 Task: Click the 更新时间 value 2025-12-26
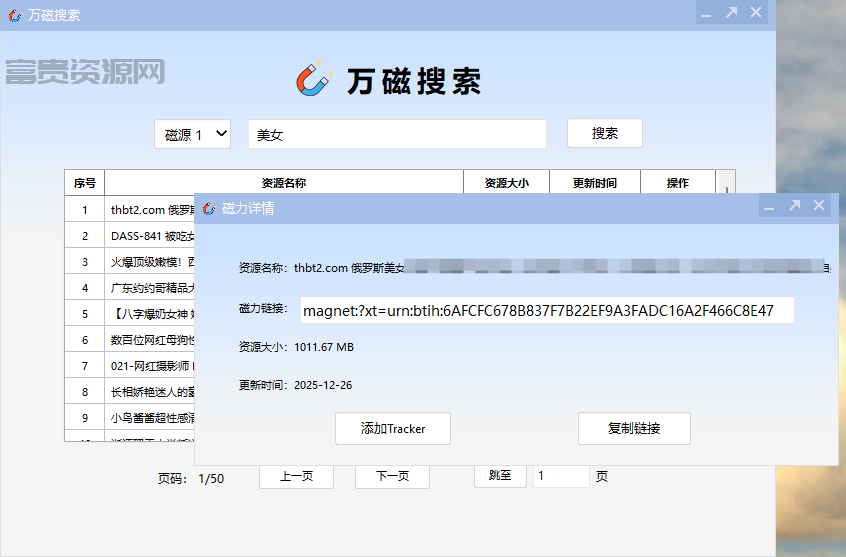323,385
